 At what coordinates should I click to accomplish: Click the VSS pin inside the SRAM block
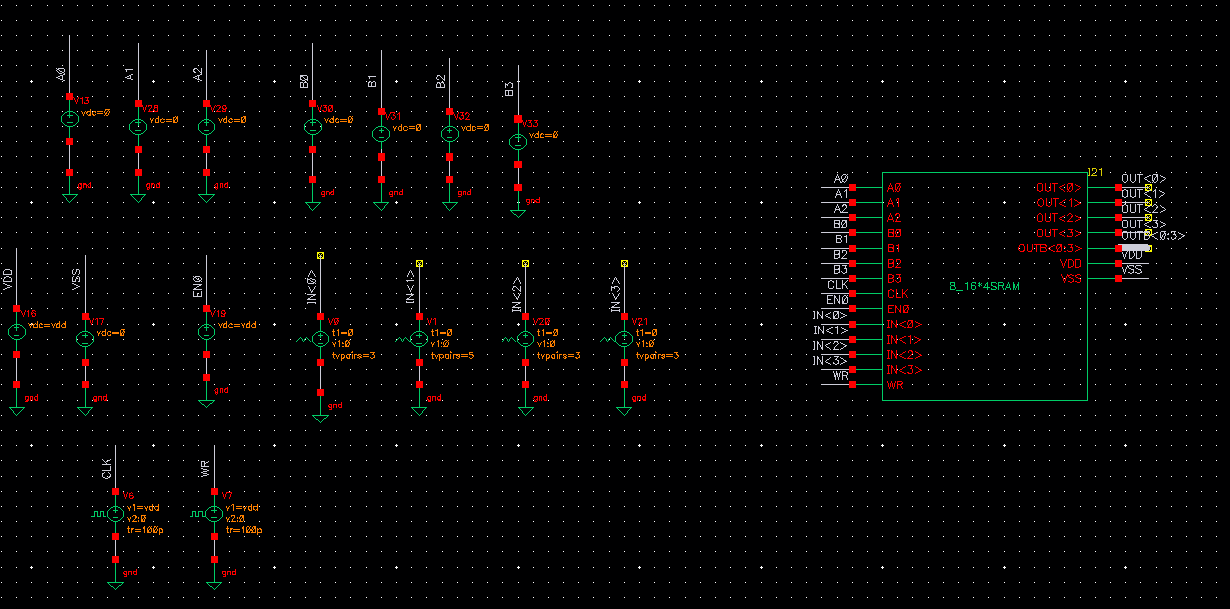(x=1071, y=279)
